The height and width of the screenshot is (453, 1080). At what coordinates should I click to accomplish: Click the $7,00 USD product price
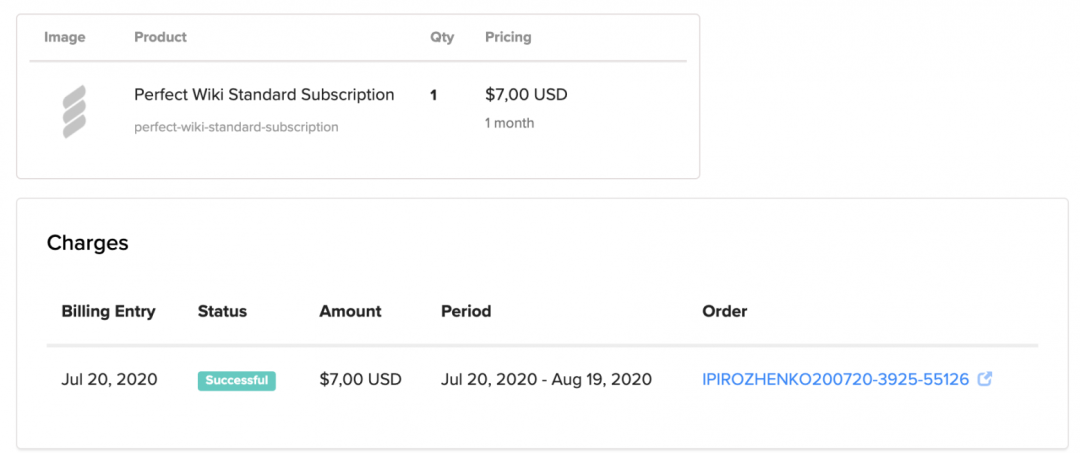(x=526, y=95)
